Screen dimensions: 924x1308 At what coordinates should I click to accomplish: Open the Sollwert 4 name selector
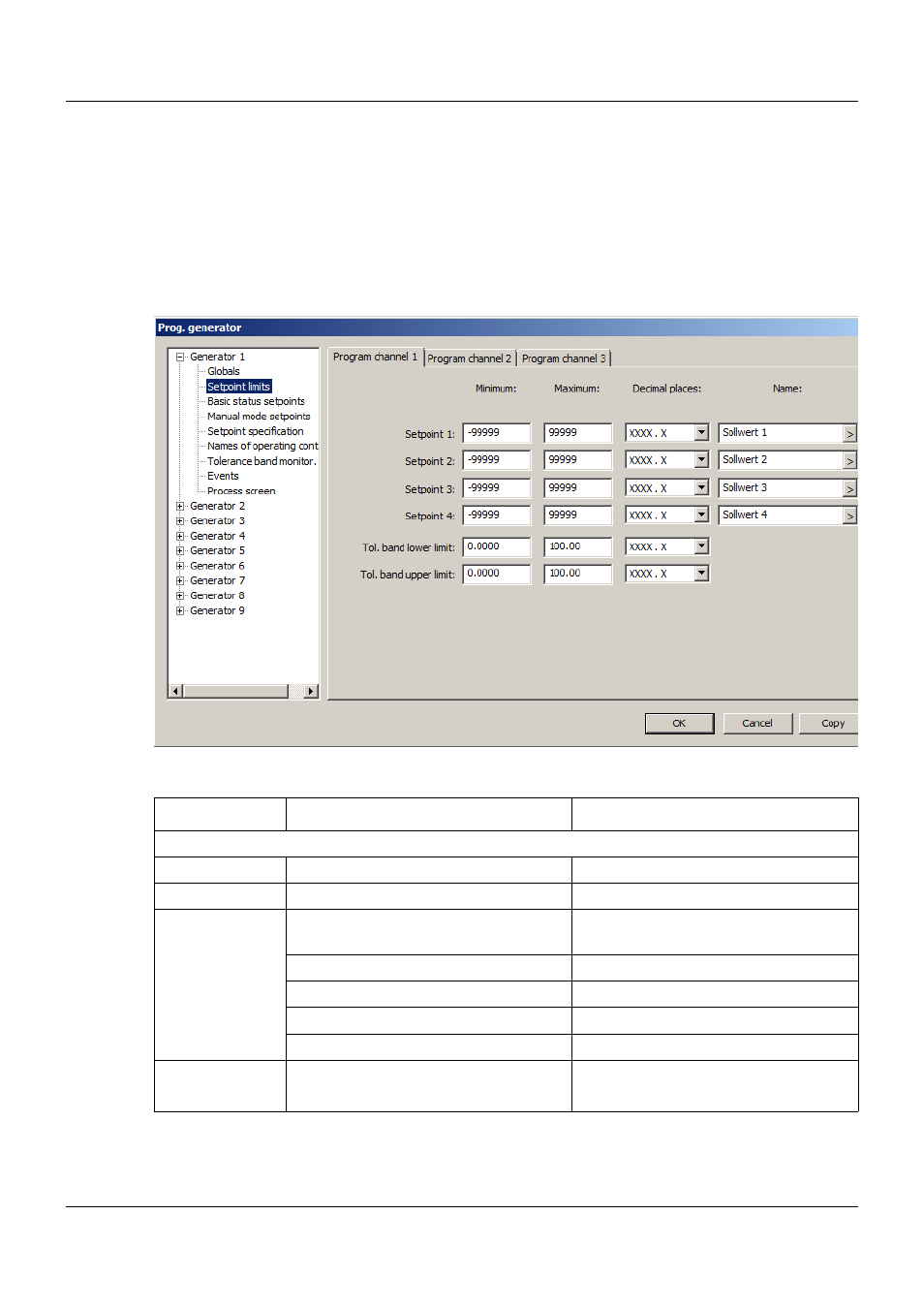click(x=850, y=514)
